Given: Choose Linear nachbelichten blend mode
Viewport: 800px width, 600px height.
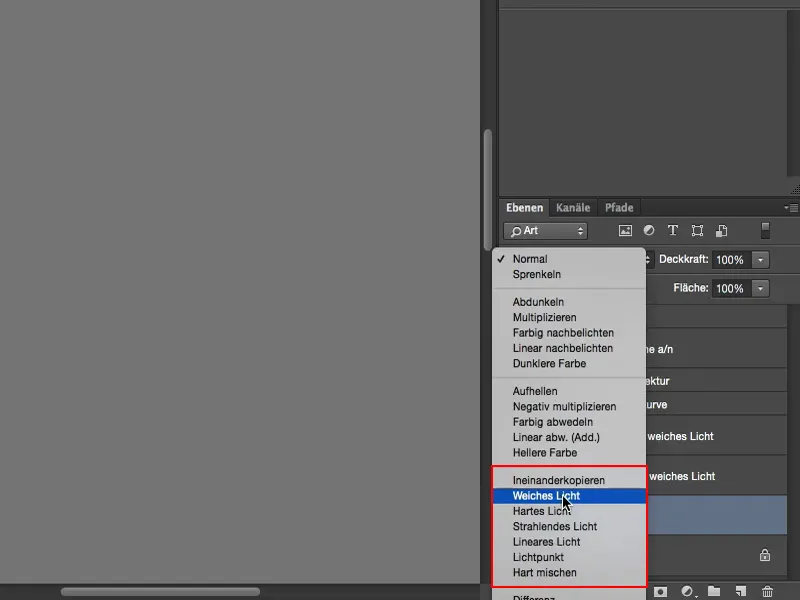Looking at the screenshot, I should 569,348.
